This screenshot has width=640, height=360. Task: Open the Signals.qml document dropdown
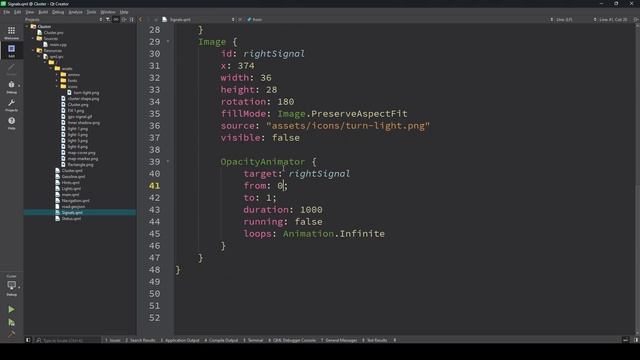(198, 19)
